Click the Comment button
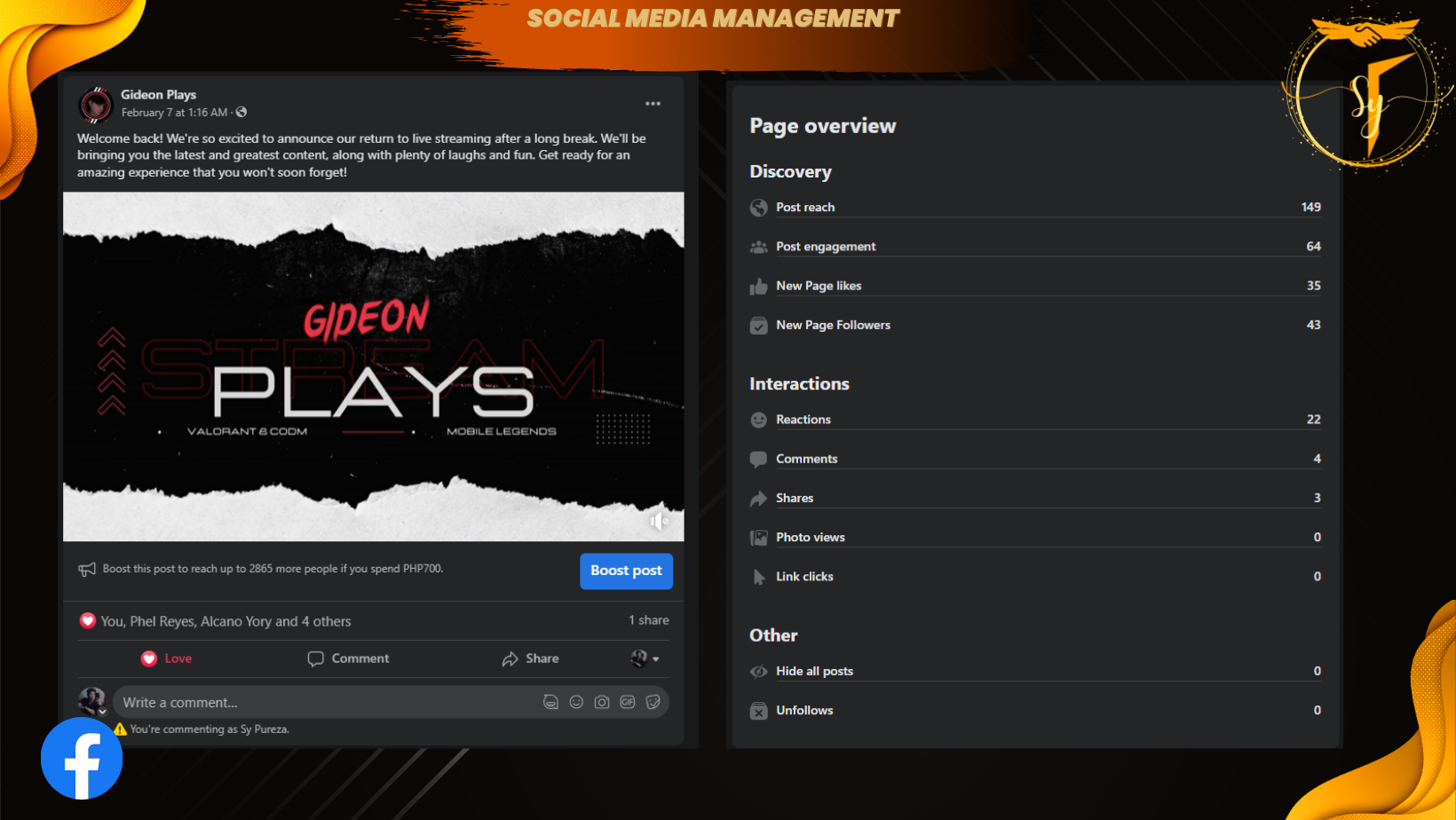This screenshot has width=1456, height=820. (348, 658)
